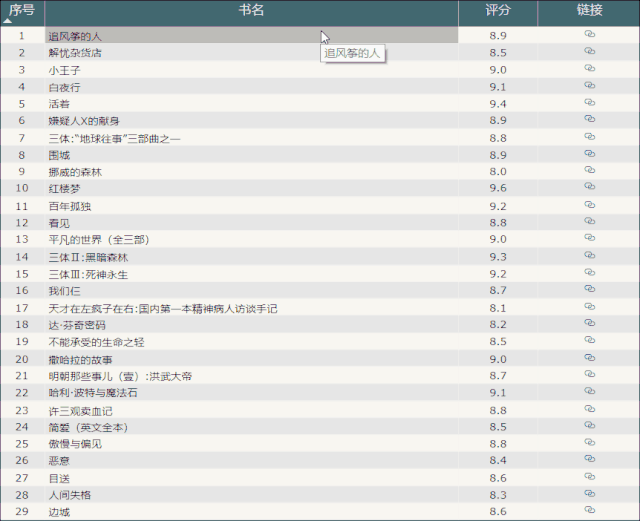Image resolution: width=640 pixels, height=521 pixels.
Task: Click the 8.0 rating for 挪威的森林
Action: [x=498, y=171]
